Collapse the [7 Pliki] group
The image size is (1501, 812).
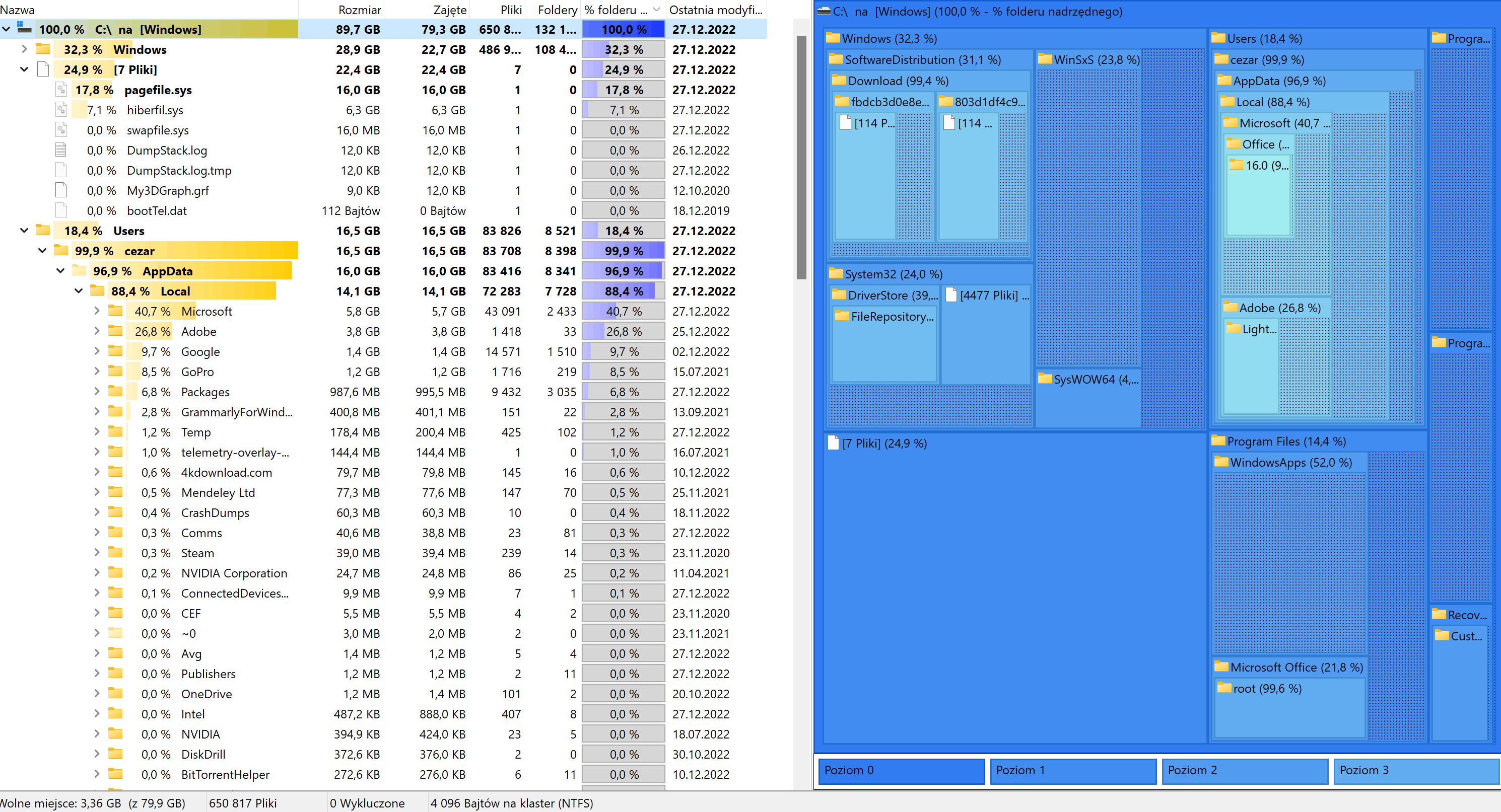tap(25, 69)
